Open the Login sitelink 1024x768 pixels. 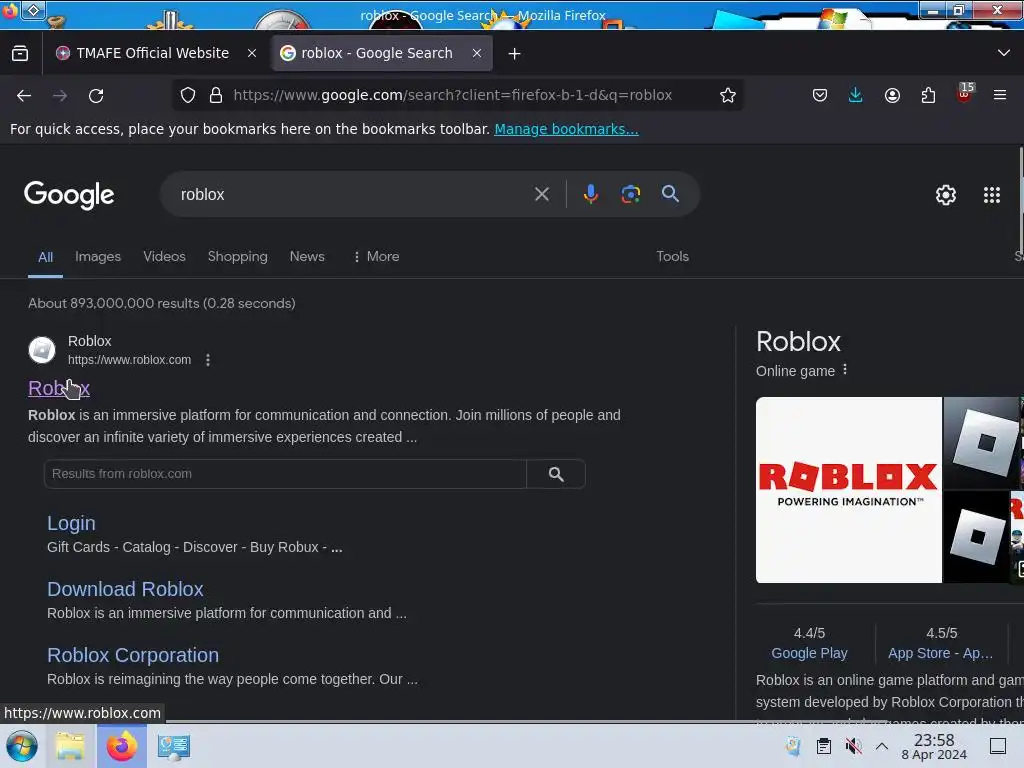tap(71, 523)
